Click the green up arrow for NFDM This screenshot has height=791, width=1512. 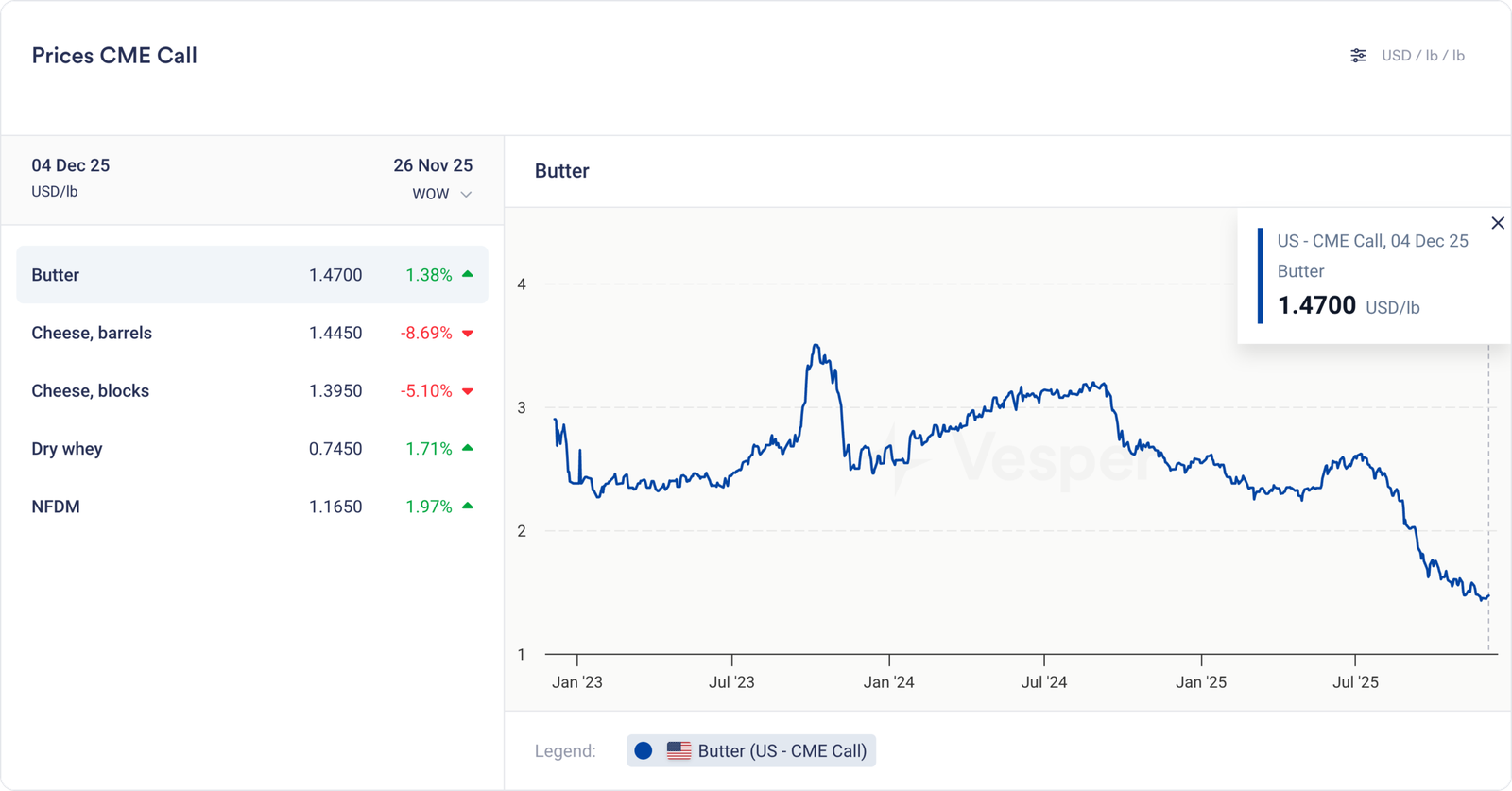[468, 507]
